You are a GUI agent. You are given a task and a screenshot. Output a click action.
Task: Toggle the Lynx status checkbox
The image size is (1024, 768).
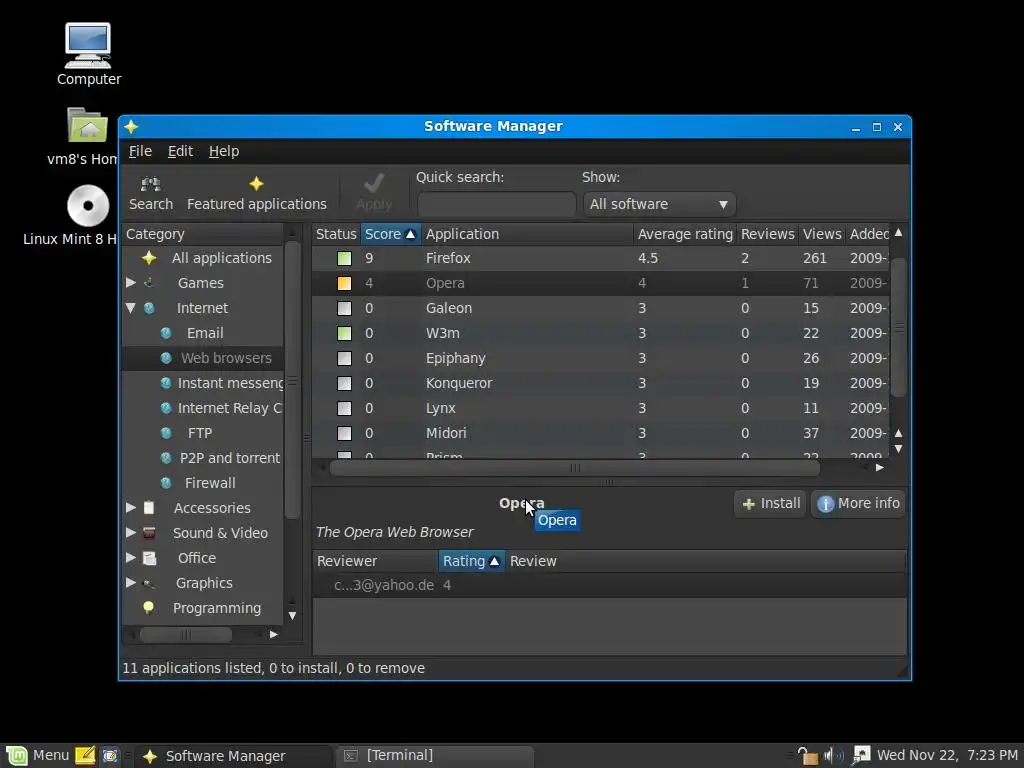pos(344,409)
